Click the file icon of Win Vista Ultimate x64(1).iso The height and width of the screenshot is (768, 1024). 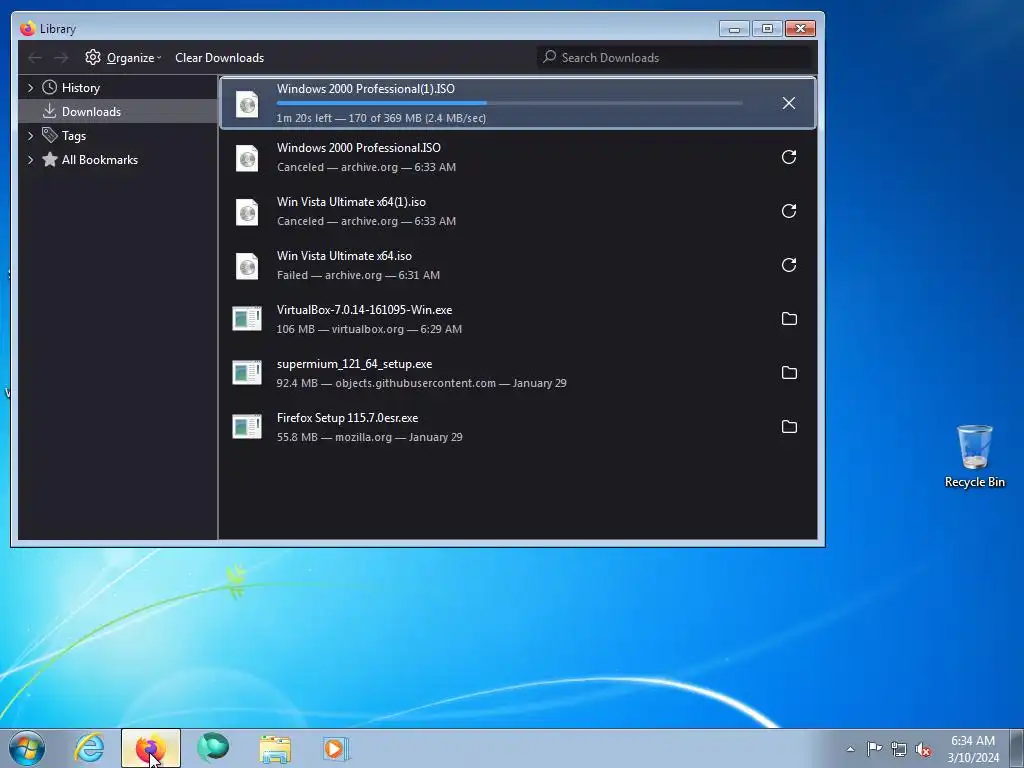[x=247, y=212]
